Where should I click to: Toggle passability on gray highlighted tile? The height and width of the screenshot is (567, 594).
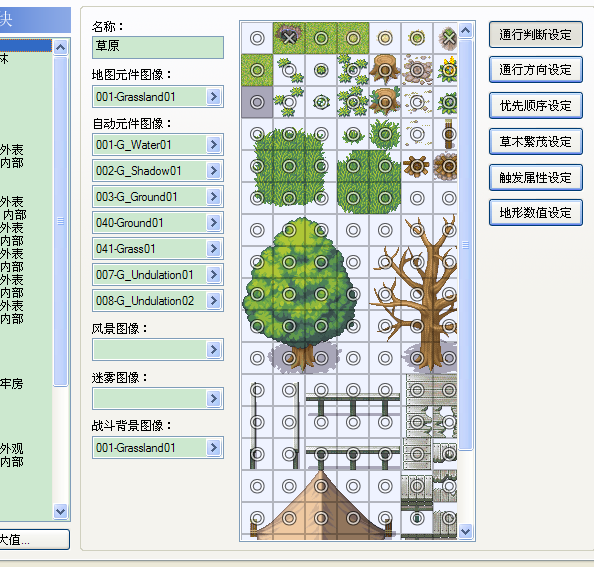(257, 102)
